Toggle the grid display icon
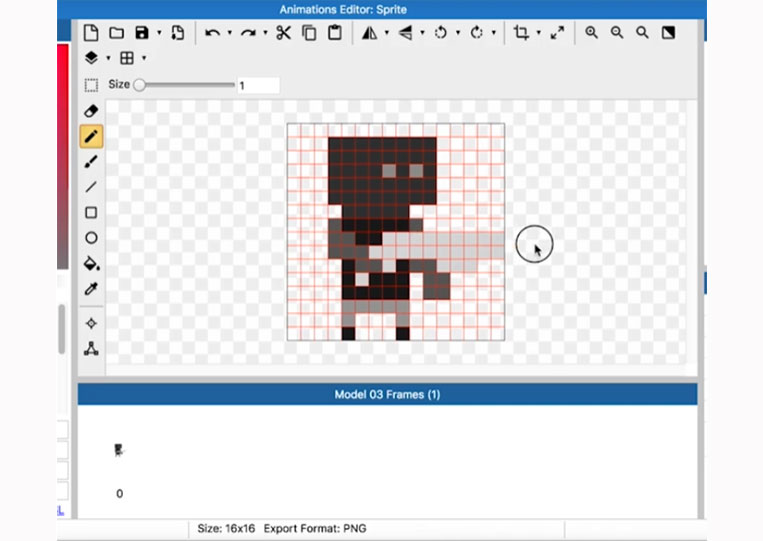This screenshot has width=763, height=541. [x=127, y=58]
